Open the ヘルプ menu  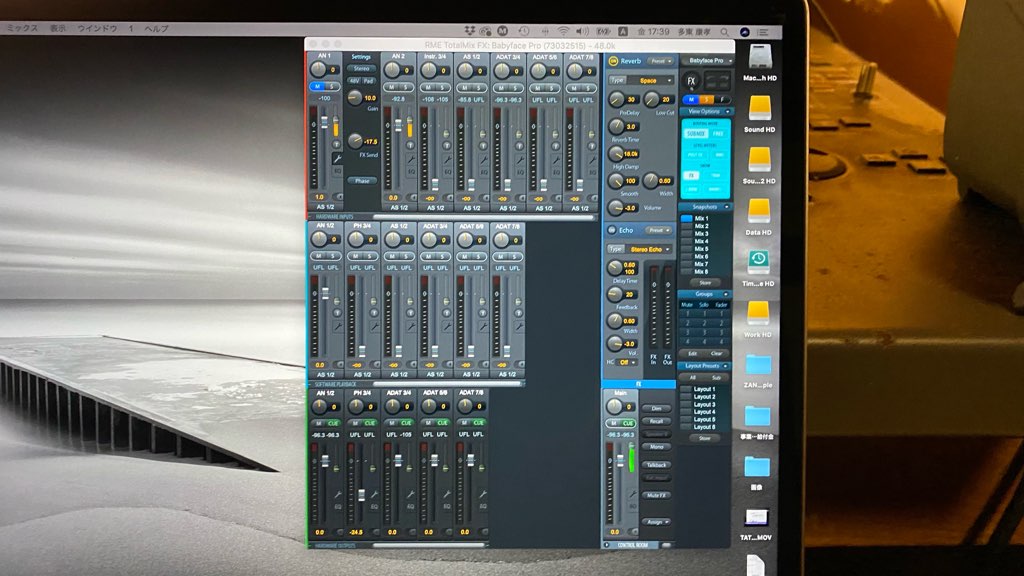(x=156, y=28)
